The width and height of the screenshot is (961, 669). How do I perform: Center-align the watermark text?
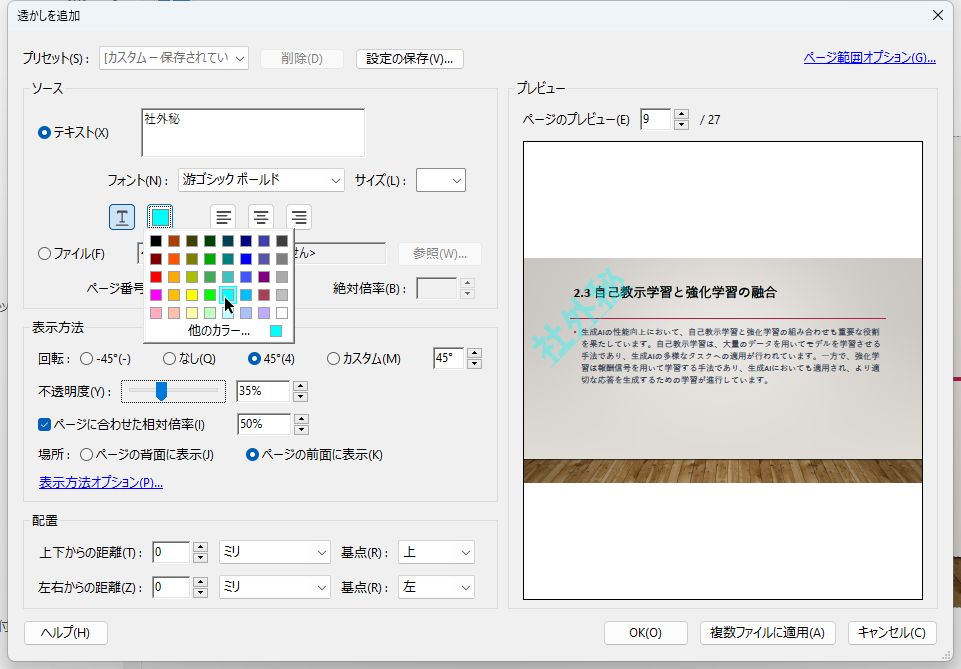tap(260, 216)
